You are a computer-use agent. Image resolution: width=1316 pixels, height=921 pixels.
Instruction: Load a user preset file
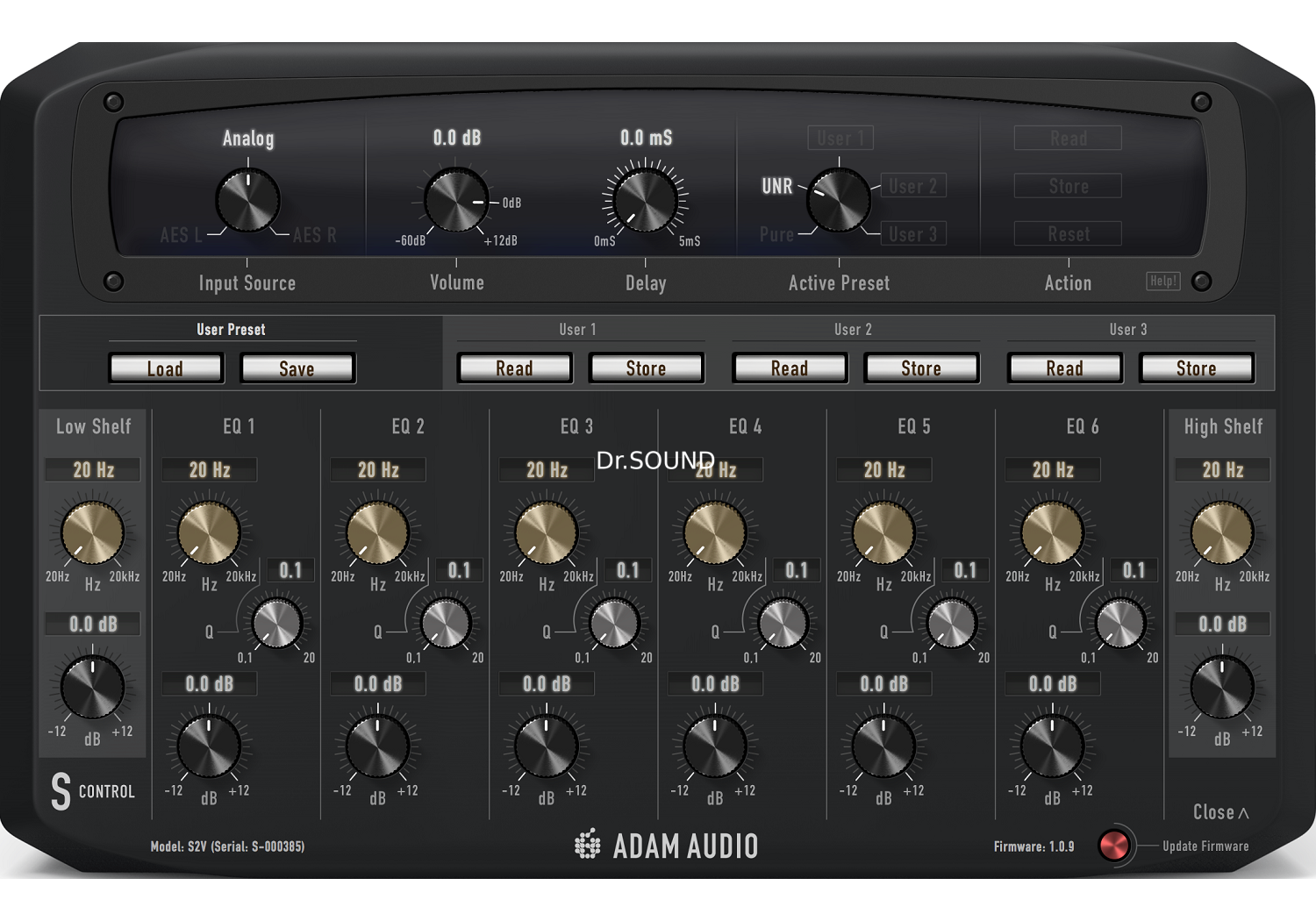(x=166, y=368)
